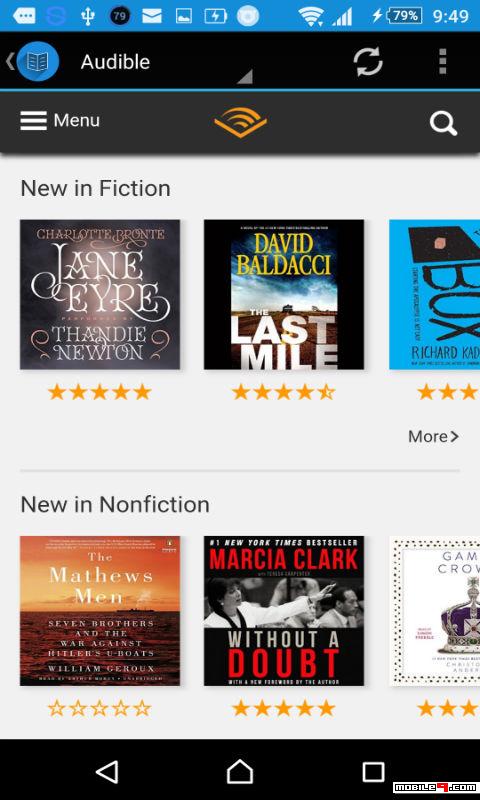Tap the mail notification icon in status bar
480x800 pixels.
pos(152,16)
